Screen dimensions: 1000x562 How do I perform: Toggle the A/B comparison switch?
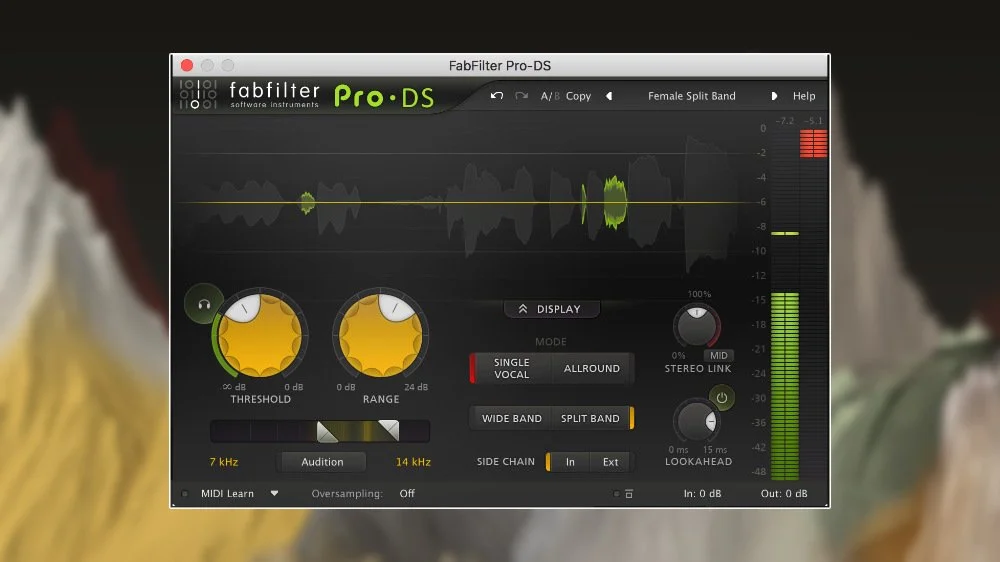coord(550,96)
